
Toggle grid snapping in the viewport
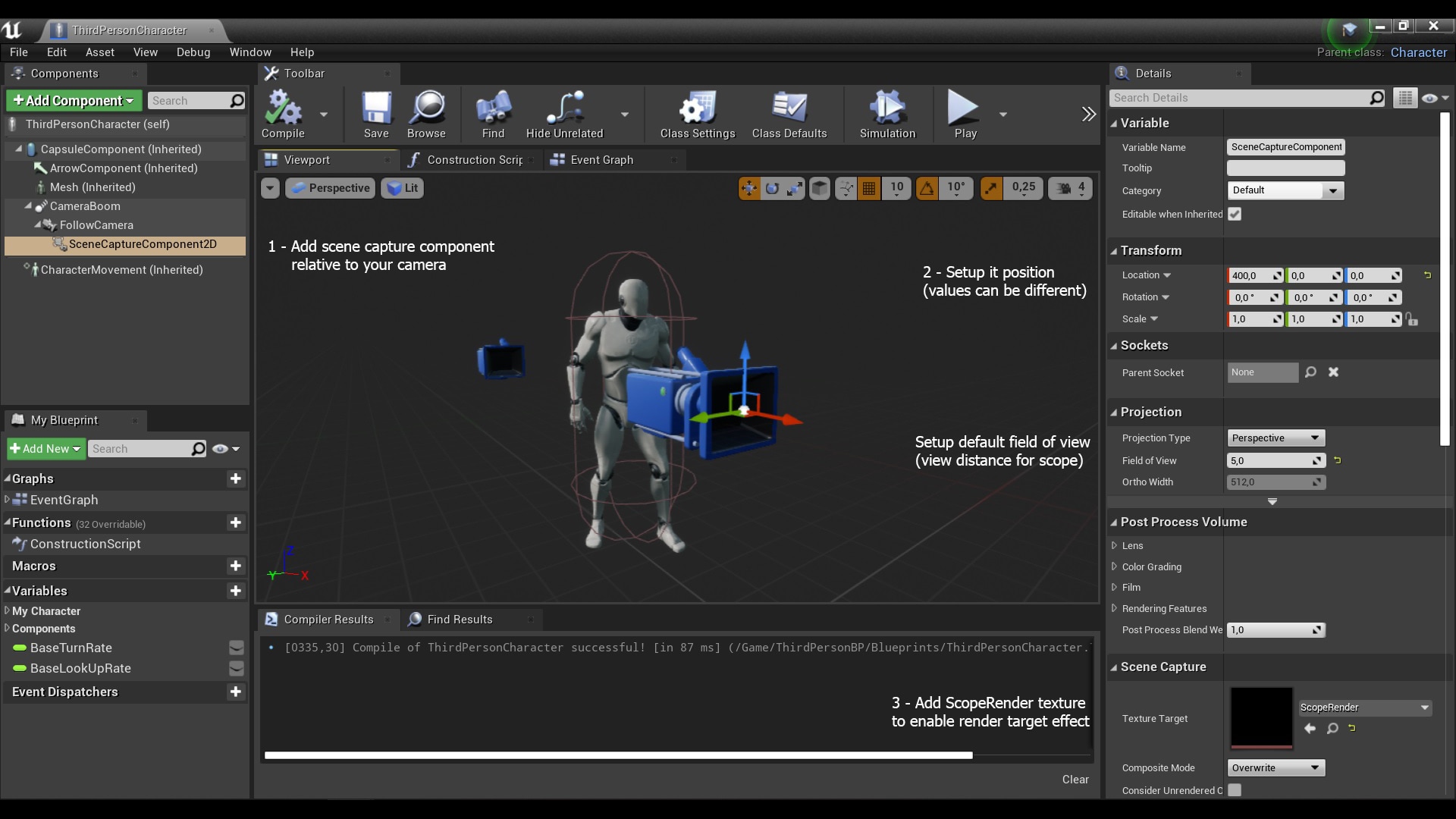(x=868, y=188)
